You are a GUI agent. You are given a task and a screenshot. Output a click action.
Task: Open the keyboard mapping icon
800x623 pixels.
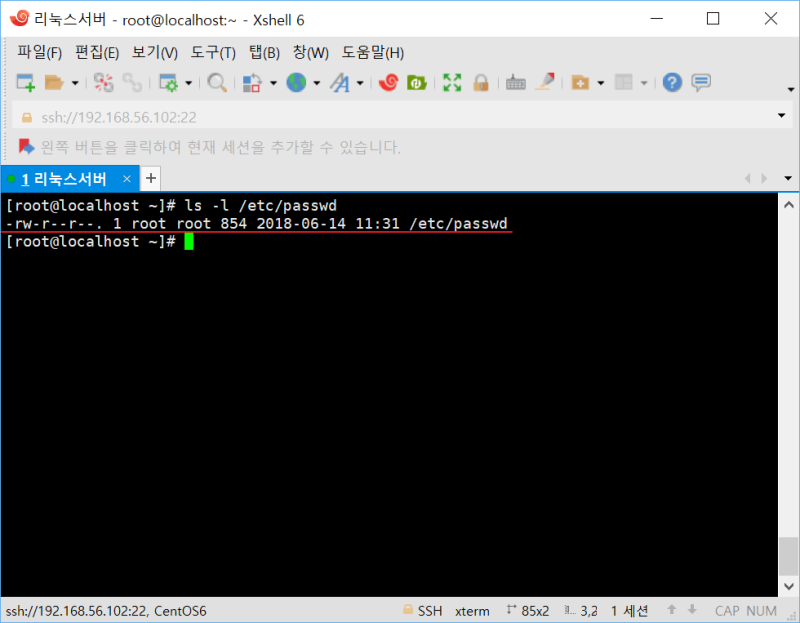tap(516, 83)
